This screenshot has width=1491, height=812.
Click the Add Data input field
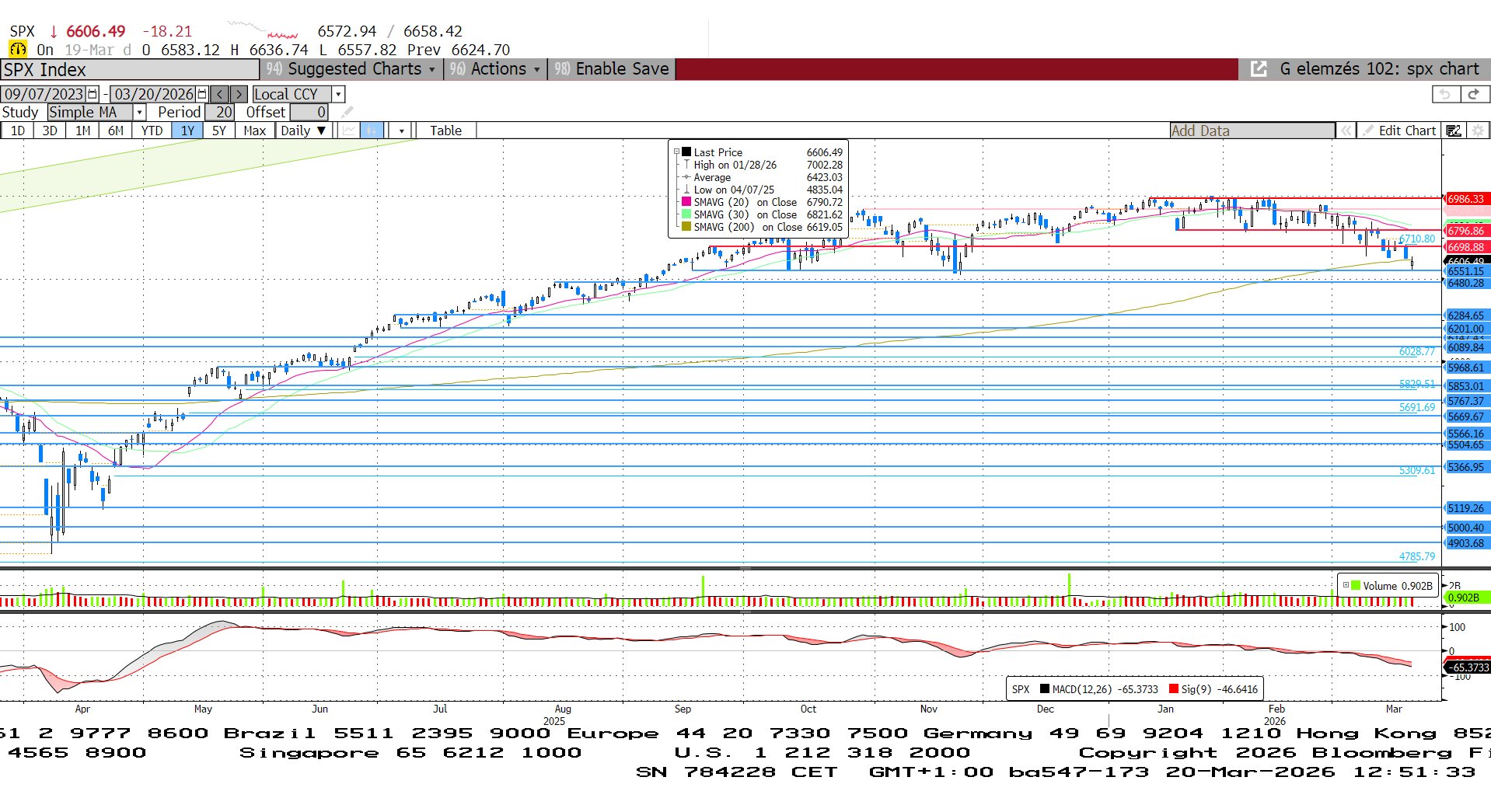(1252, 131)
